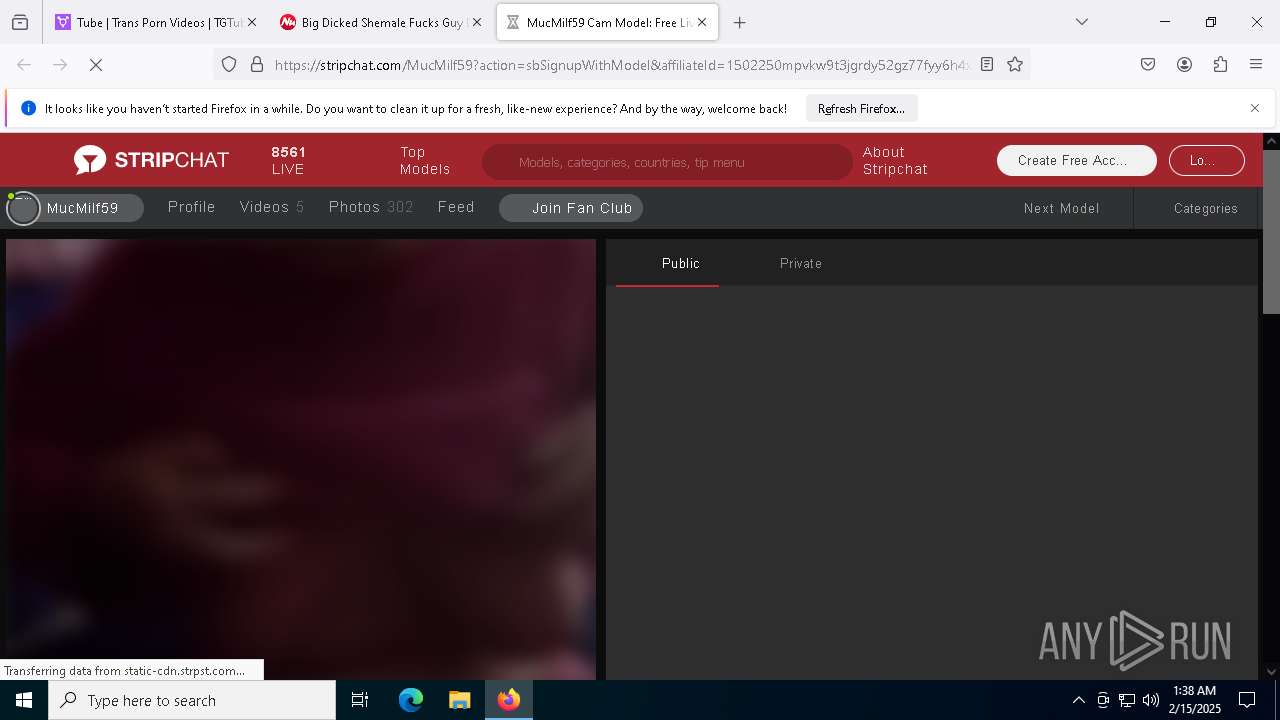Show hidden system tray icons
The width and height of the screenshot is (1280, 720).
tap(1078, 700)
